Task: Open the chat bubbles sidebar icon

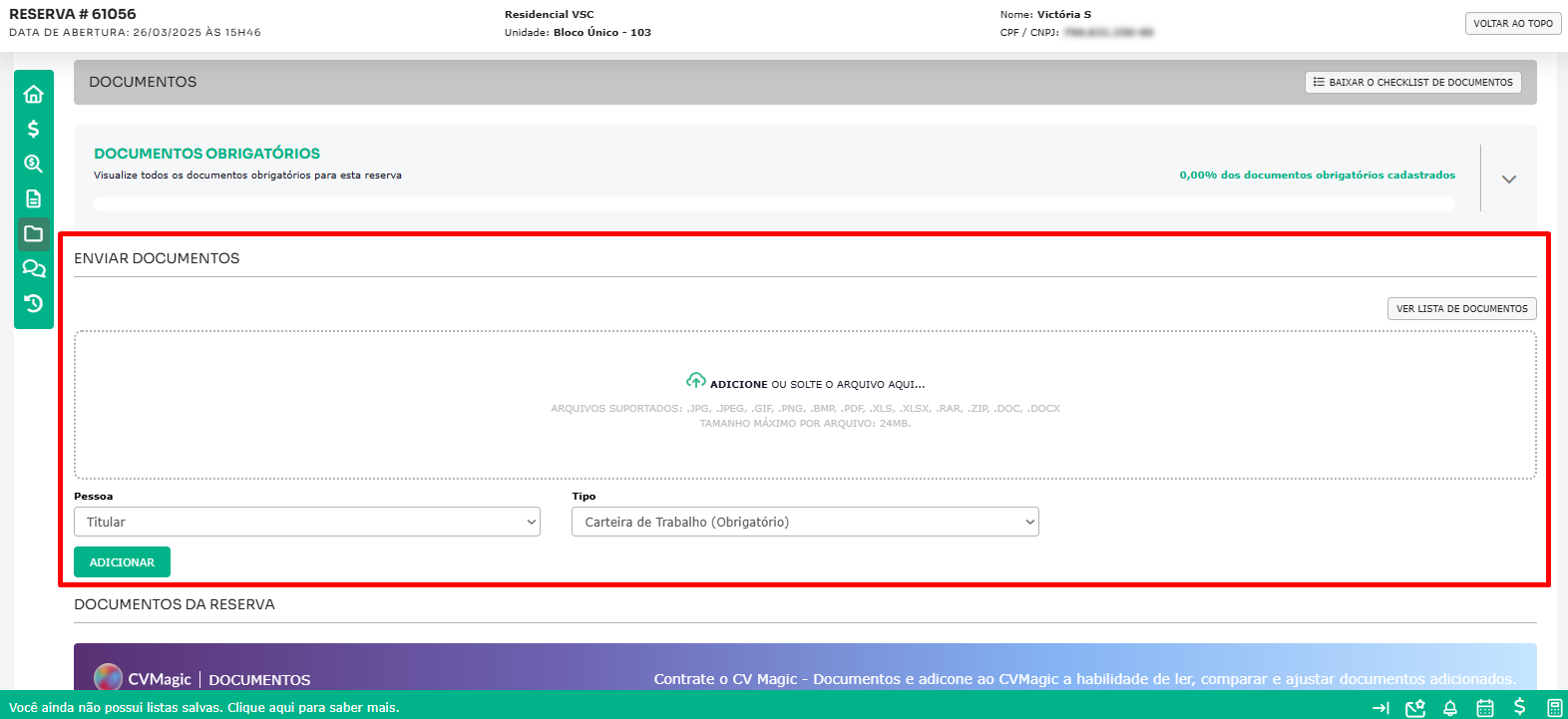Action: coord(33,268)
